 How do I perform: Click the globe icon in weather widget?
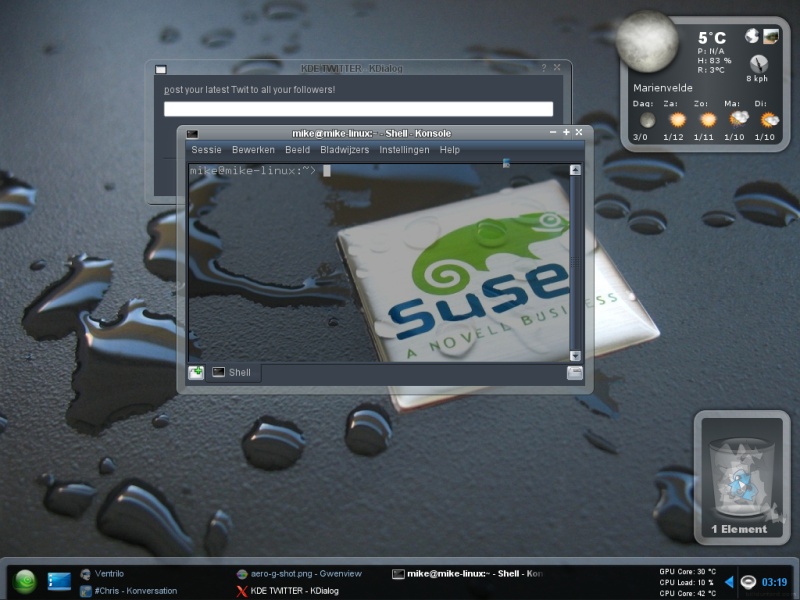click(752, 36)
